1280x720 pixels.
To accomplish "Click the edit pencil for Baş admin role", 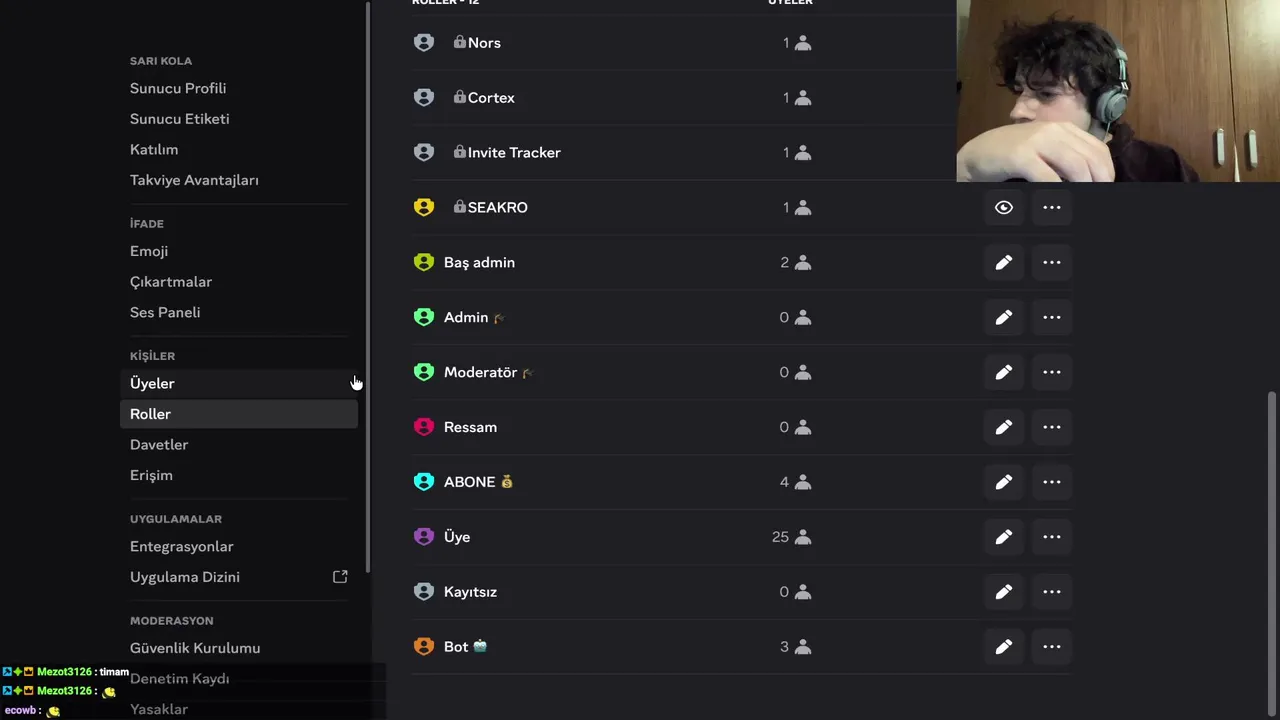I will coord(1003,262).
